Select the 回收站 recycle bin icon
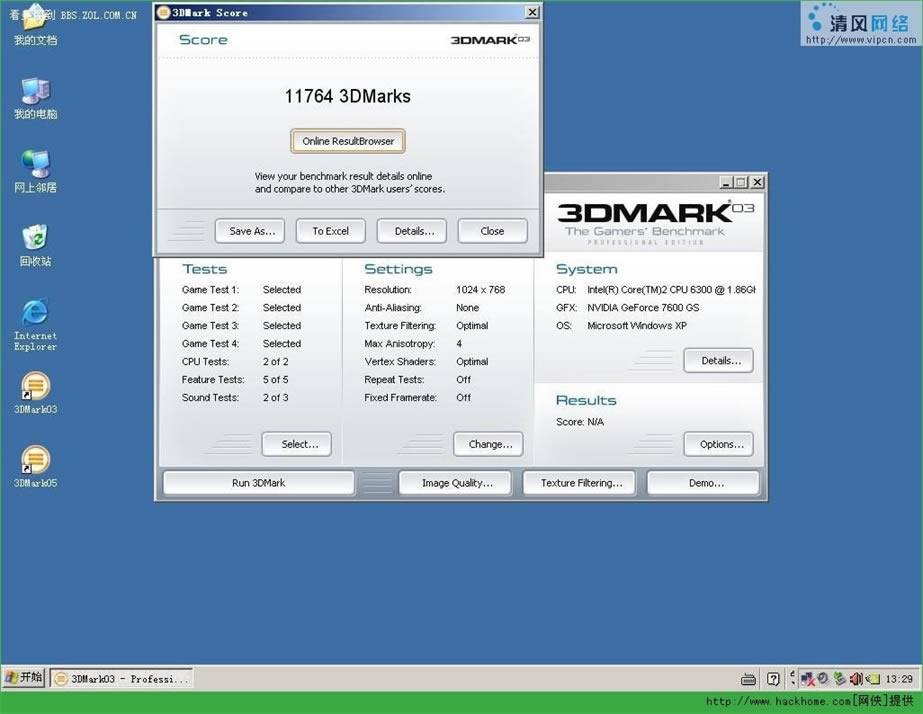Viewport: 923px width, 714px height. tap(35, 245)
